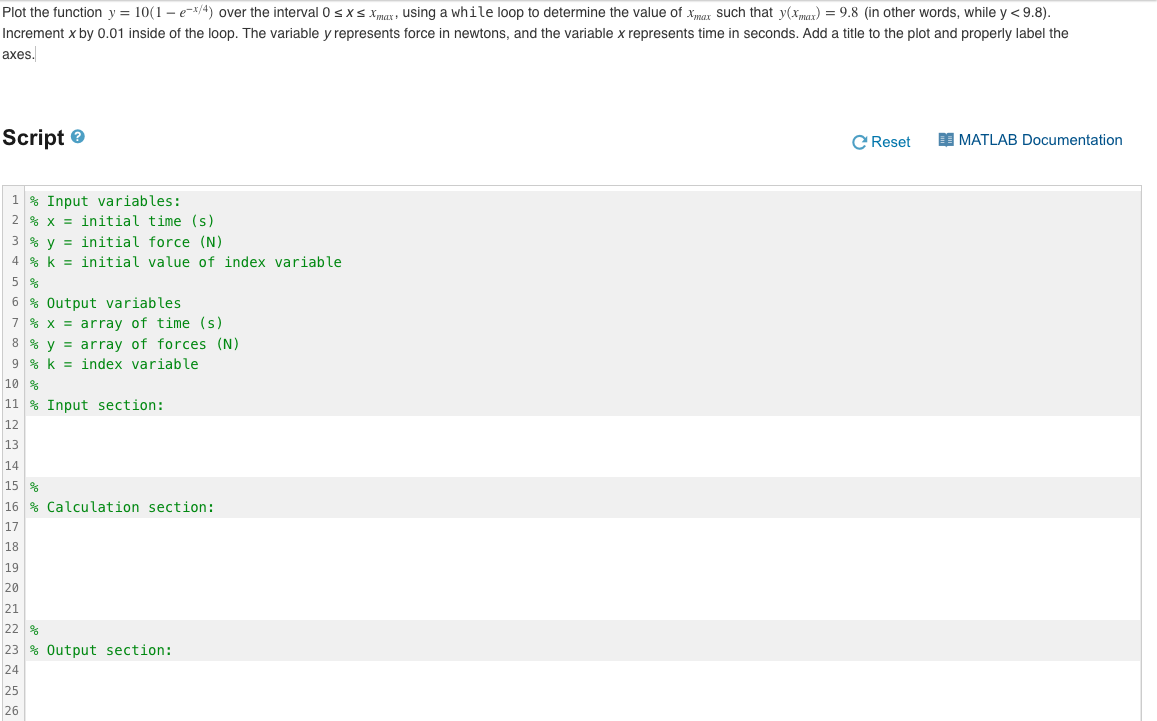Click the problem description text area
The width and height of the screenshot is (1157, 721).
click(x=500, y=33)
